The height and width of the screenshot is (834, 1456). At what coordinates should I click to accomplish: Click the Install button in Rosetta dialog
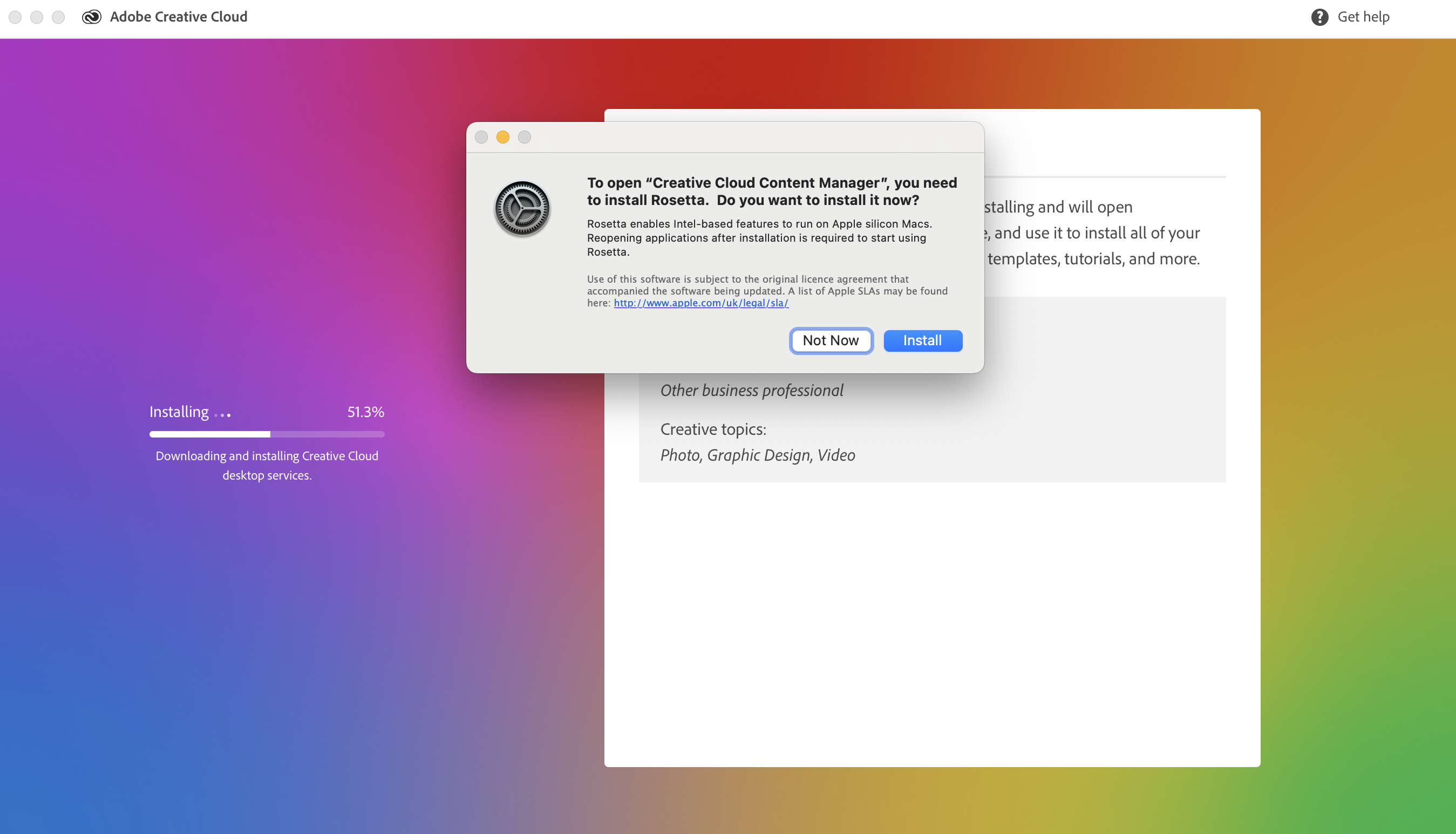(x=922, y=340)
